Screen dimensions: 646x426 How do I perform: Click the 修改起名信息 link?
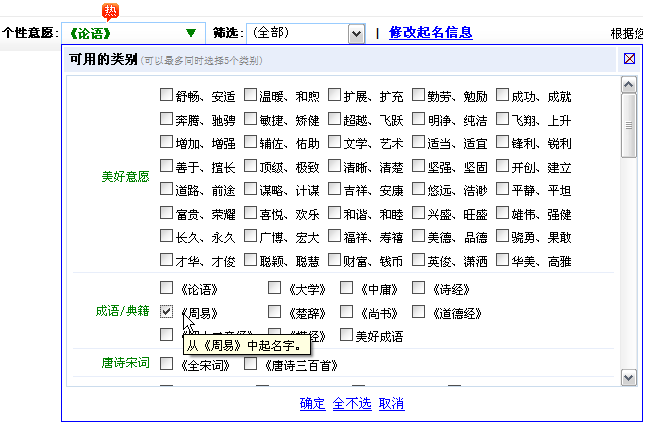coord(430,33)
